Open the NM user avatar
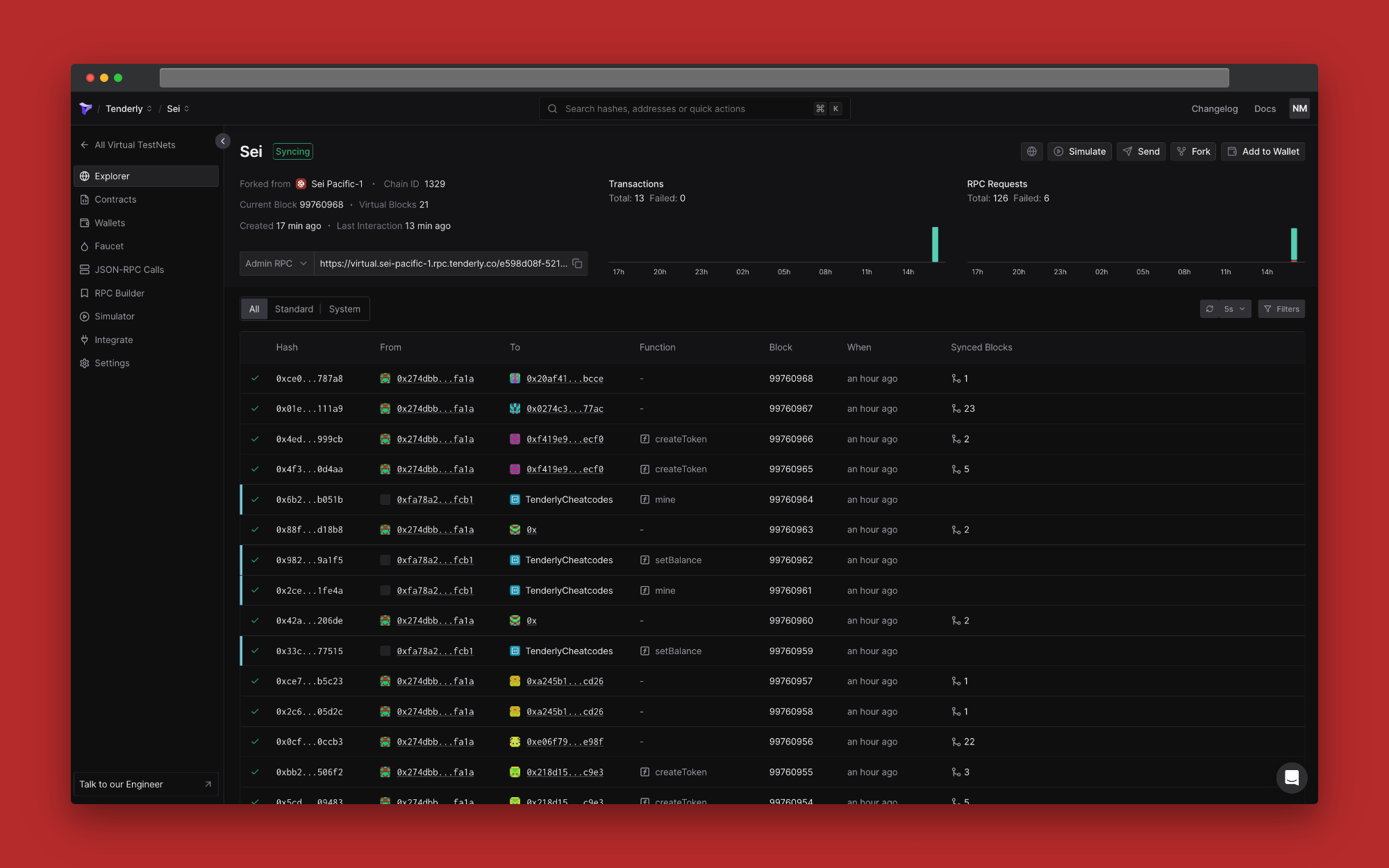 (x=1299, y=108)
